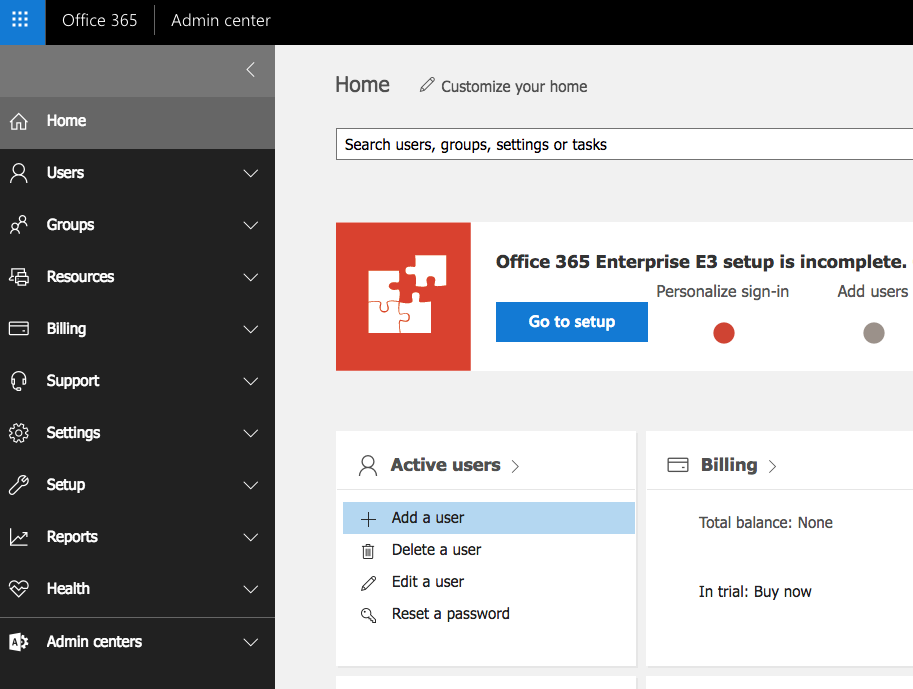
Task: Open the Groups sidebar item
Action: pos(137,225)
